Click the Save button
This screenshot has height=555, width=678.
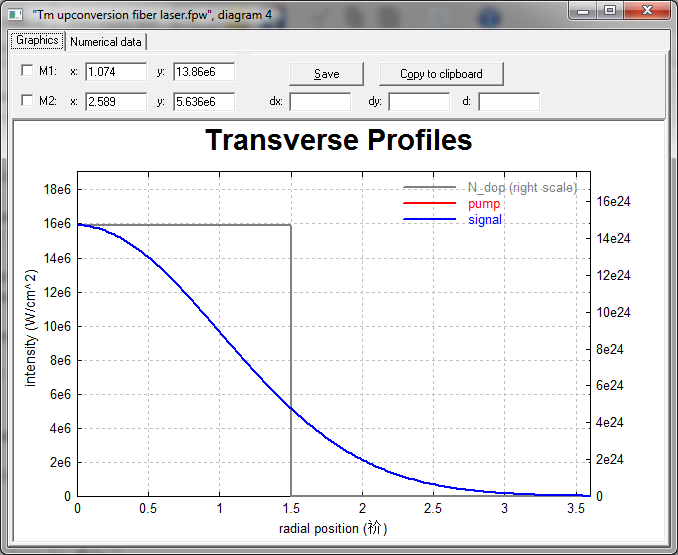point(326,74)
